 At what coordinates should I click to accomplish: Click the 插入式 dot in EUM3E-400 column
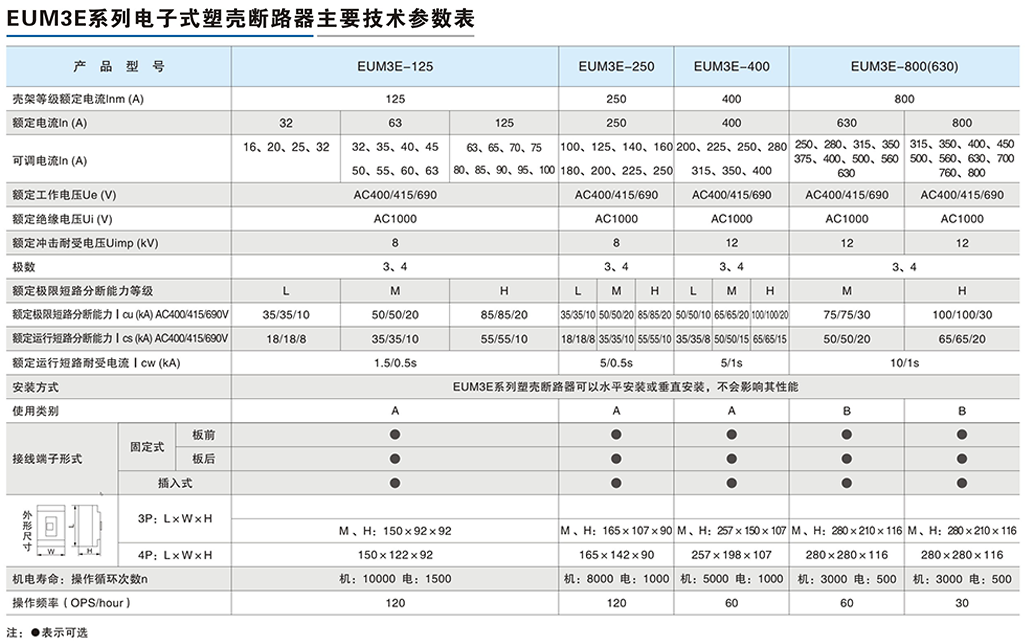[x=732, y=482]
